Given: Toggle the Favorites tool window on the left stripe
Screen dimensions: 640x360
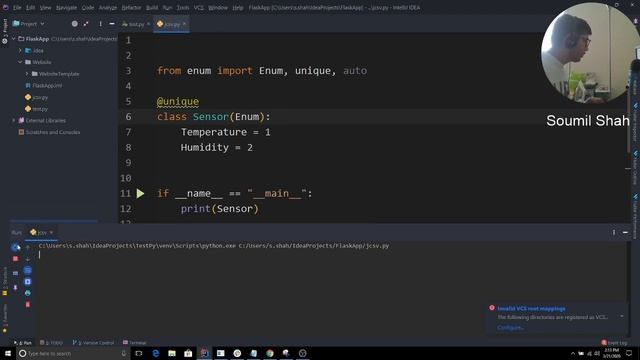Looking at the screenshot, I should click(x=5, y=318).
